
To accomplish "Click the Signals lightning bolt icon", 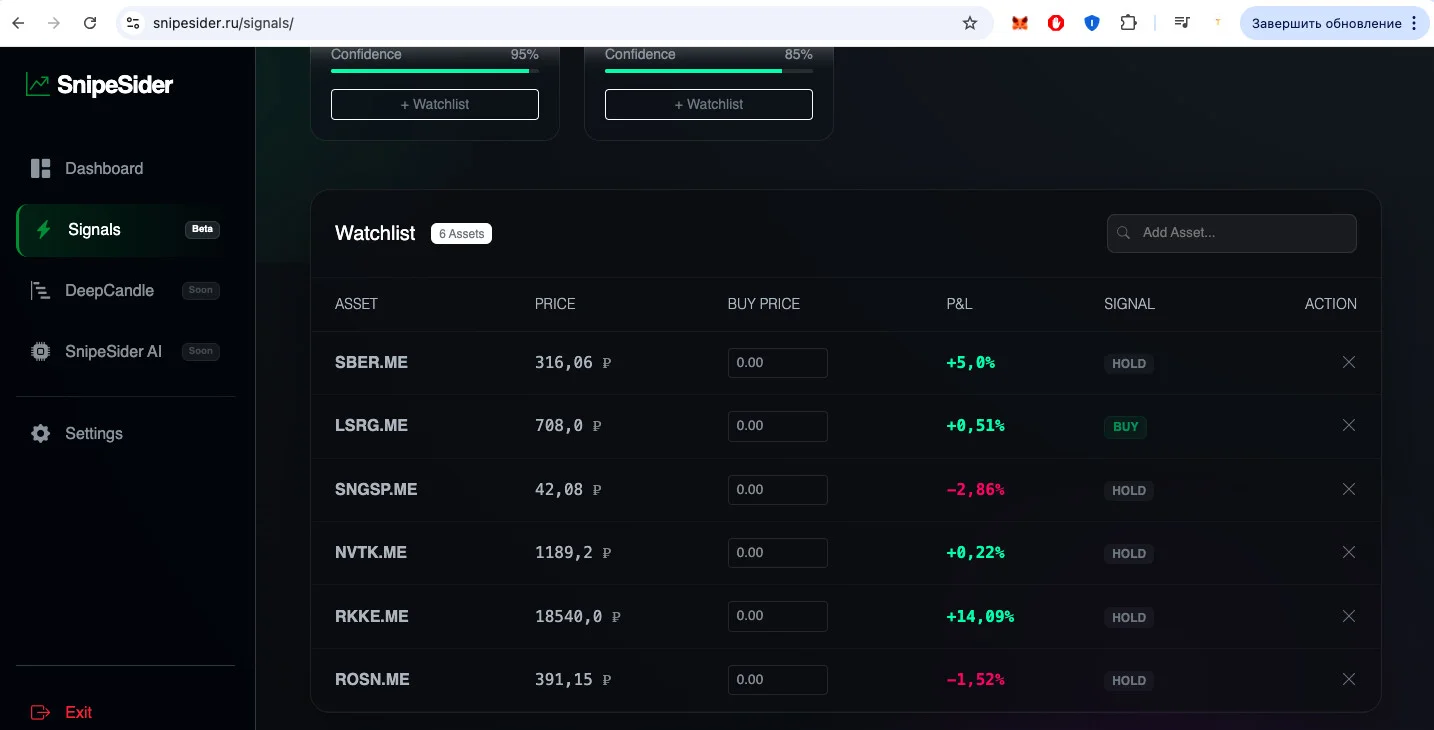I will pyautogui.click(x=43, y=230).
